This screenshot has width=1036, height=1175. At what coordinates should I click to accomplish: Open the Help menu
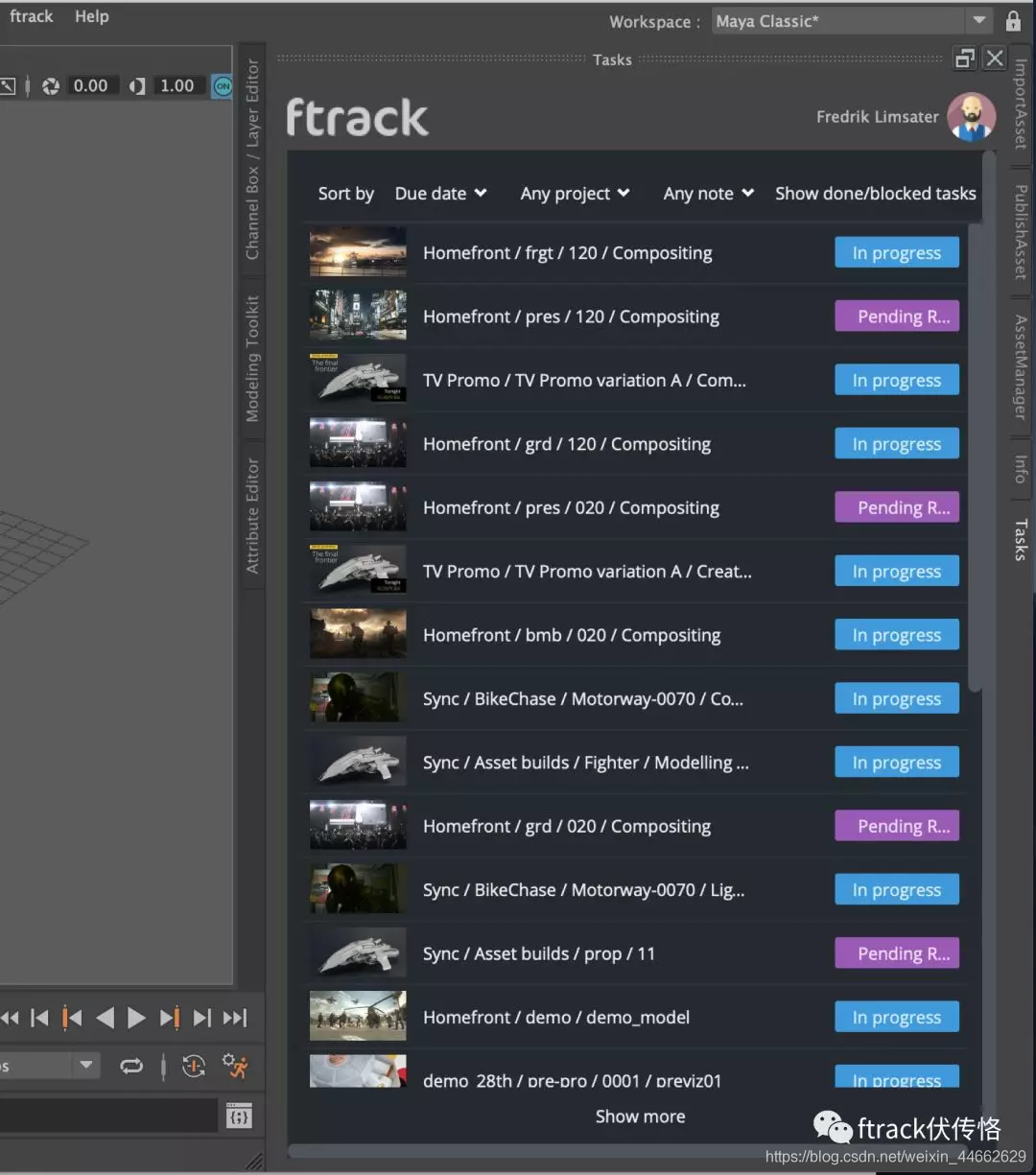click(x=92, y=16)
